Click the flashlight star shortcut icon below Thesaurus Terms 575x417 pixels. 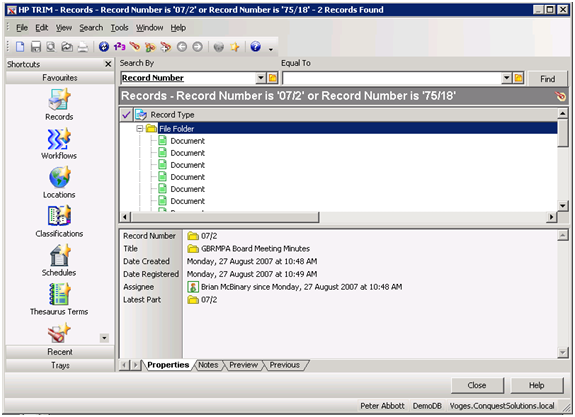pos(59,332)
